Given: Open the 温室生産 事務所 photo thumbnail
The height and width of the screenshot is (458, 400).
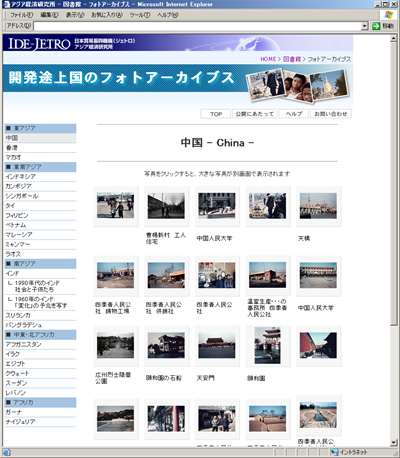Looking at the screenshot, I should [268, 276].
